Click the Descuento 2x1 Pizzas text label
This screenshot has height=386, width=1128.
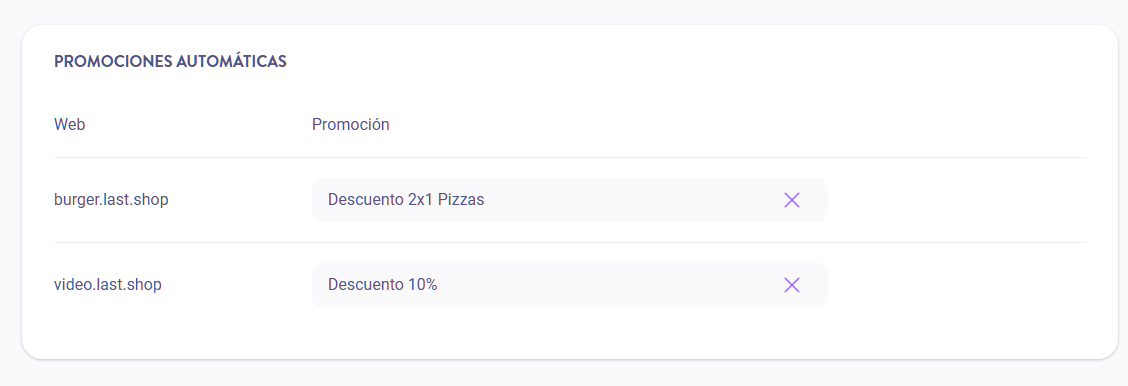pyautogui.click(x=406, y=200)
